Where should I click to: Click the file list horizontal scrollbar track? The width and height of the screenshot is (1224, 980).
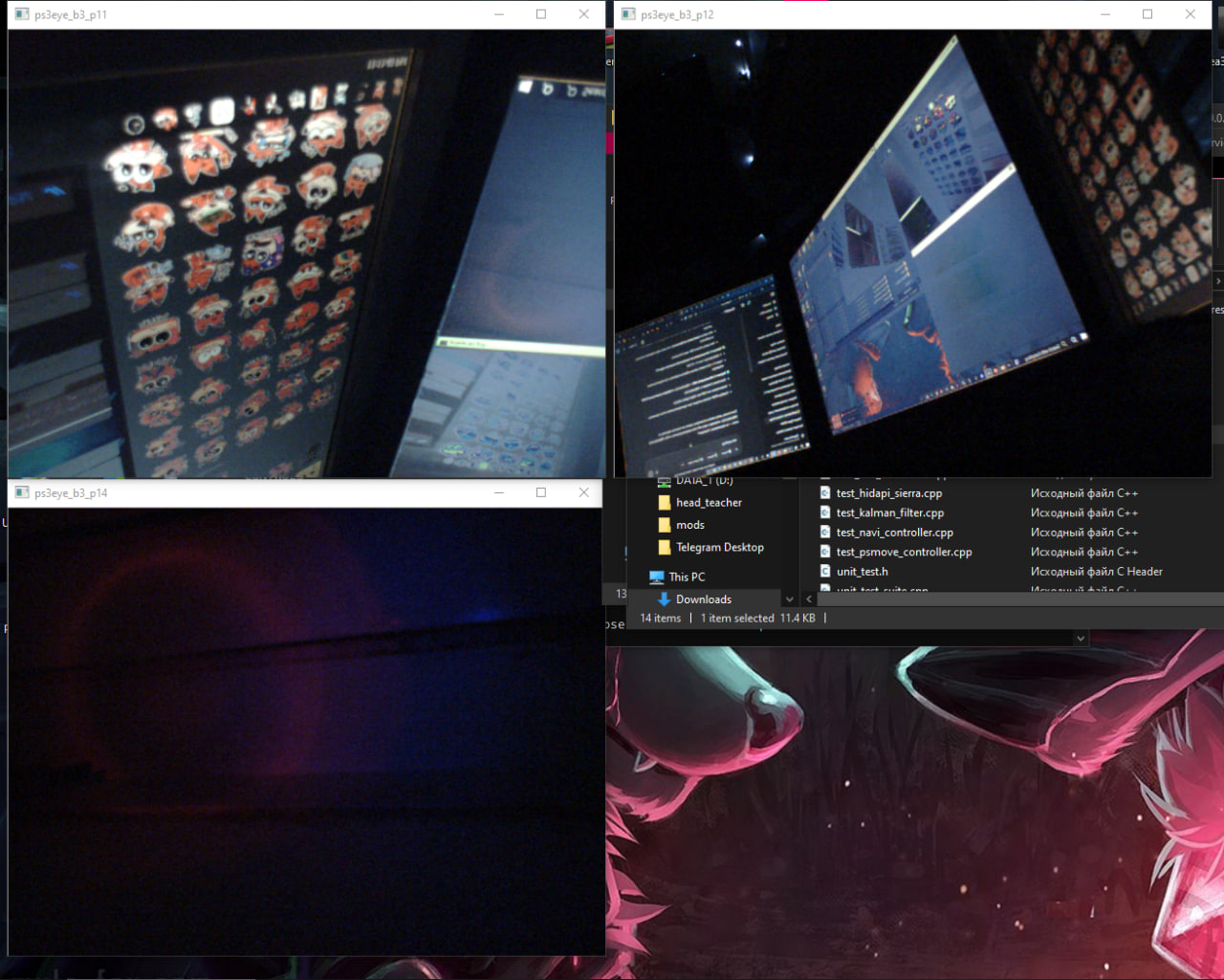[x=1019, y=599]
